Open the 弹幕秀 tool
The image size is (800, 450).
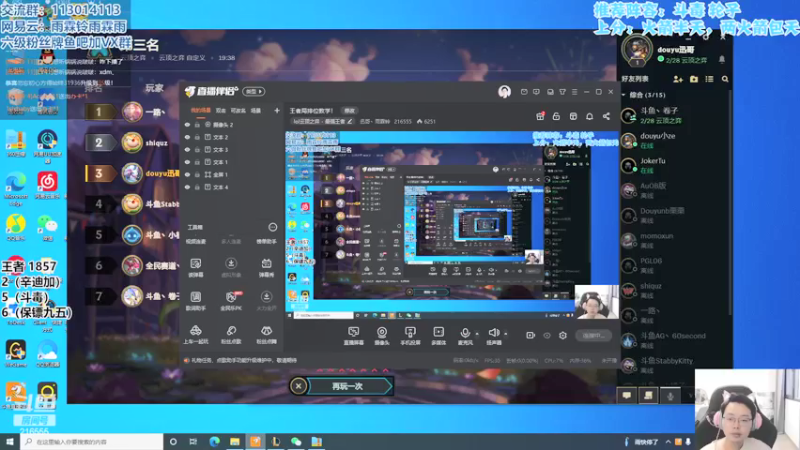point(266,267)
